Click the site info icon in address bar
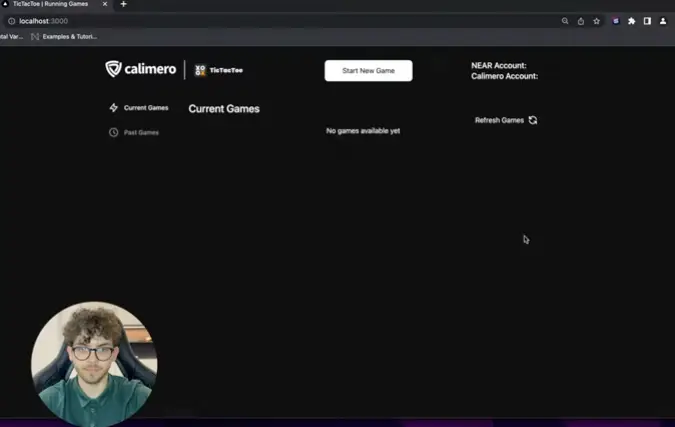 pyautogui.click(x=12, y=21)
